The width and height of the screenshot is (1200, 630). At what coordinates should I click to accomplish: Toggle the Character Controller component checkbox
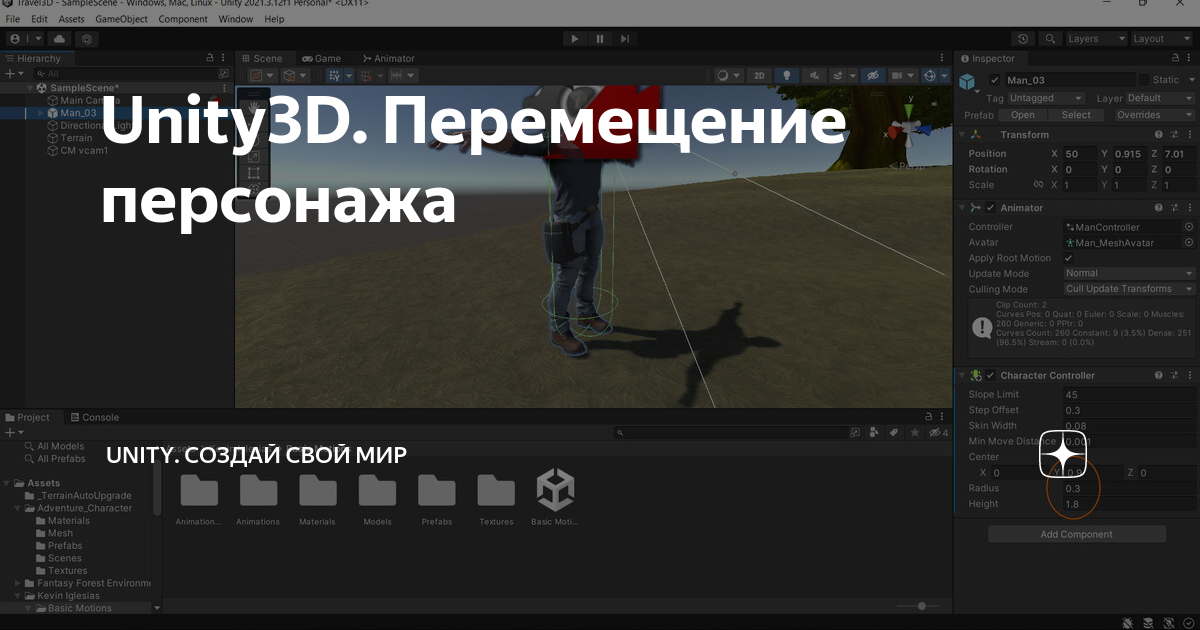click(991, 374)
